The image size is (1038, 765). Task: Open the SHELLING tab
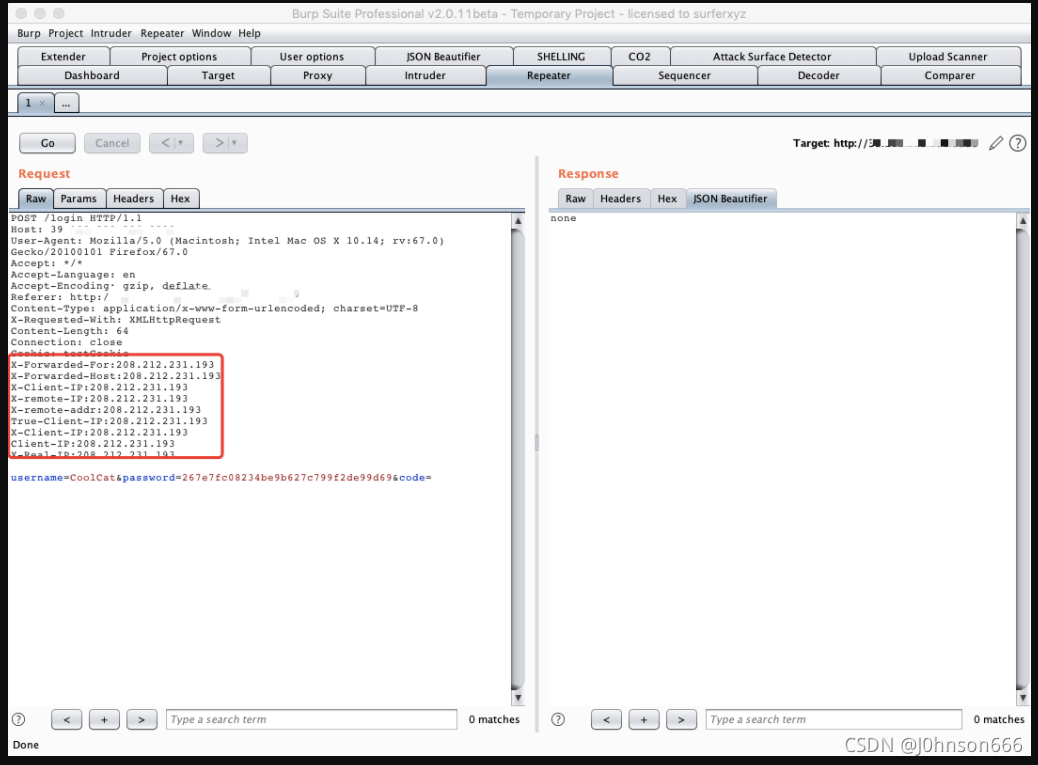click(561, 56)
